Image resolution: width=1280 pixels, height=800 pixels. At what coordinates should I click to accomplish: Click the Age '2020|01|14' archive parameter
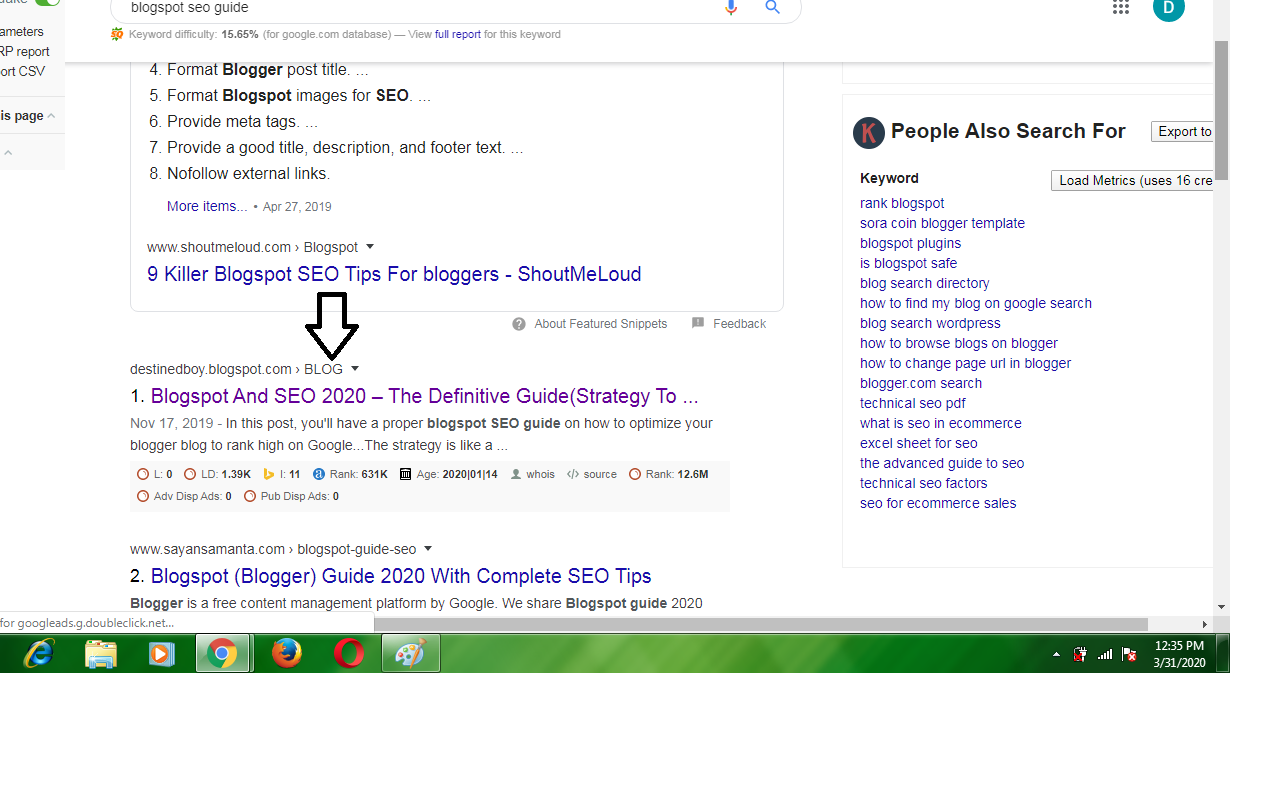(x=448, y=474)
